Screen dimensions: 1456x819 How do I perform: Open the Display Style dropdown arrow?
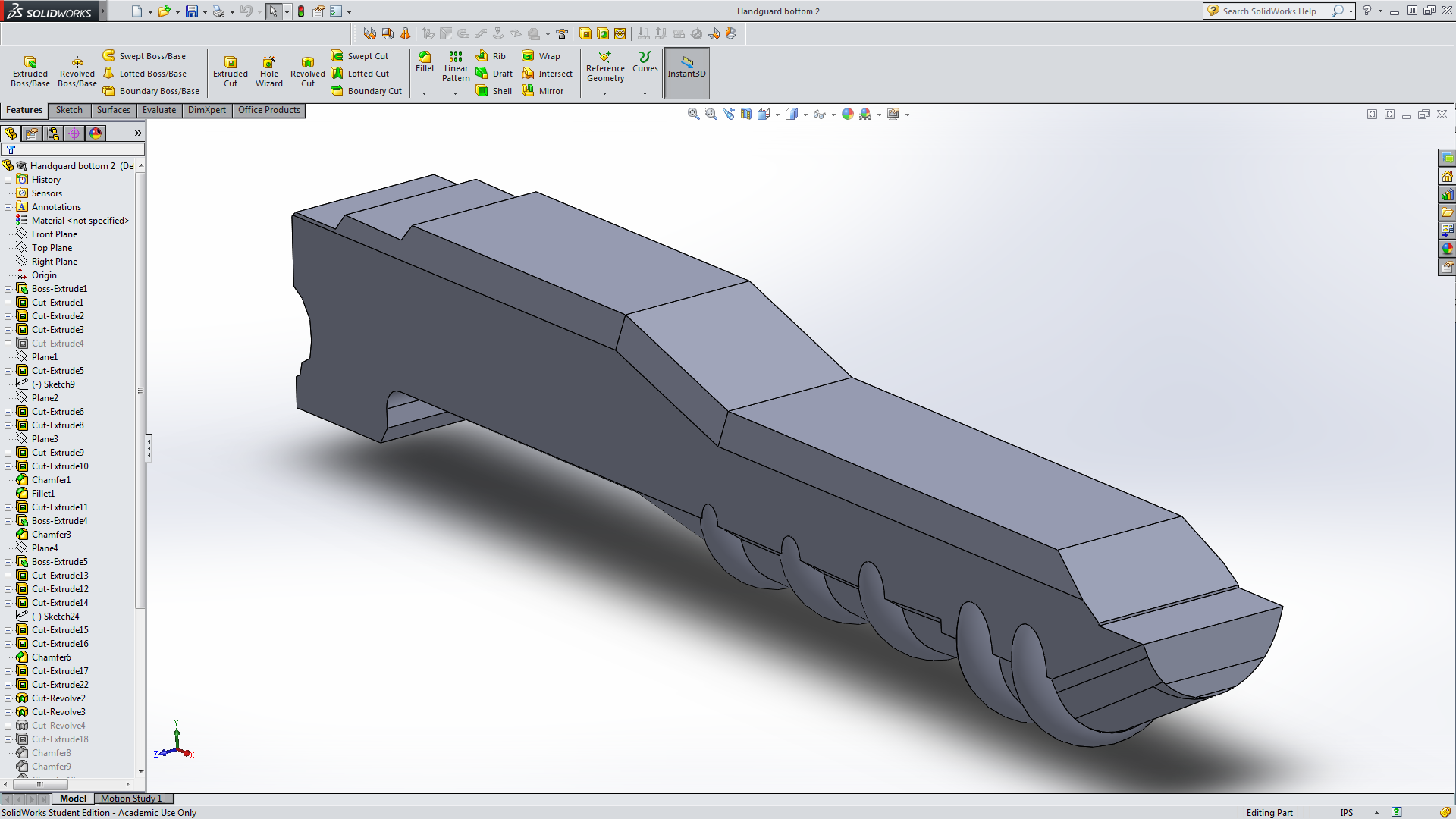click(x=805, y=115)
